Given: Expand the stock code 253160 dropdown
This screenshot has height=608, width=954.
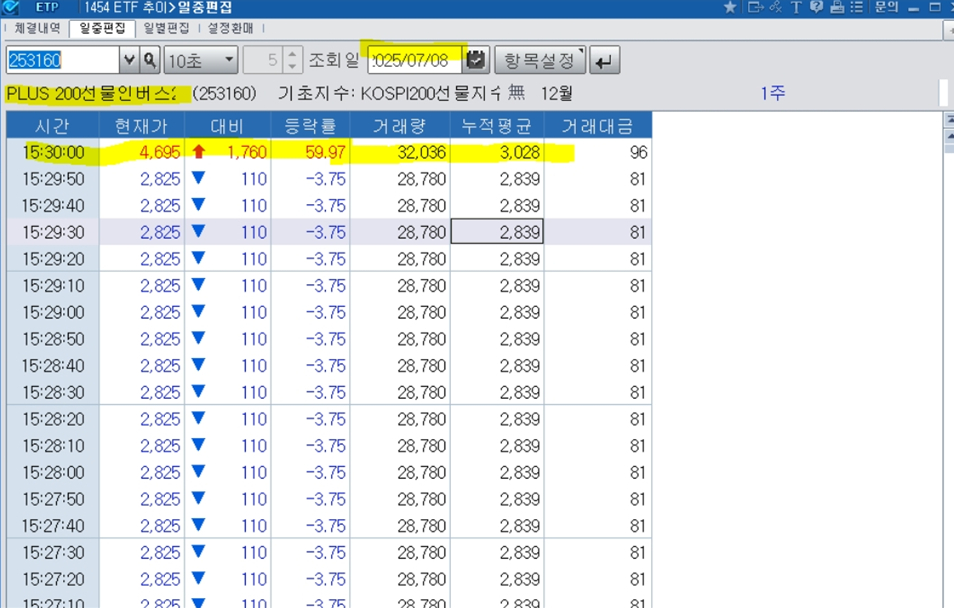Looking at the screenshot, I should point(129,61).
